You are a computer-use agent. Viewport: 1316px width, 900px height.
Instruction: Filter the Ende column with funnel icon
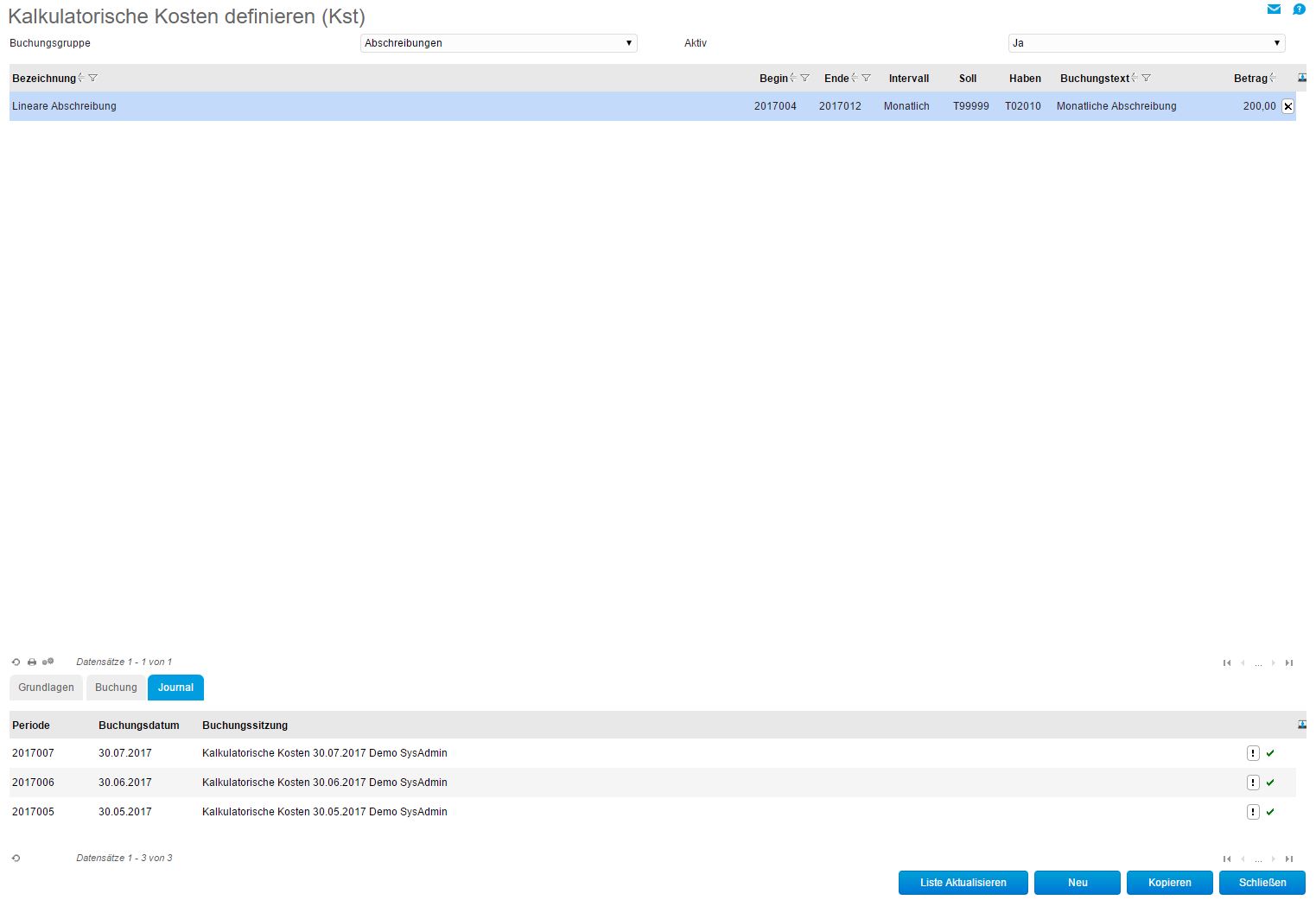pos(867,78)
